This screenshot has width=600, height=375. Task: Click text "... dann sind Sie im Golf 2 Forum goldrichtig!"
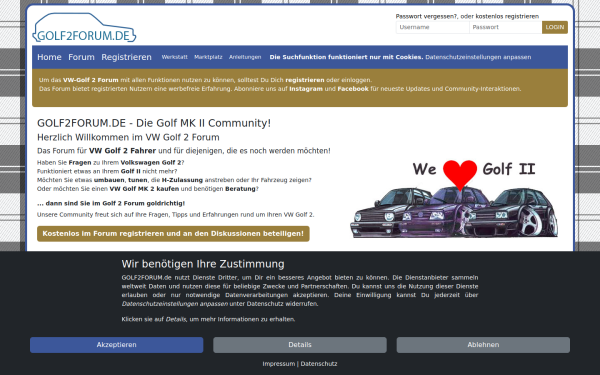(x=111, y=203)
